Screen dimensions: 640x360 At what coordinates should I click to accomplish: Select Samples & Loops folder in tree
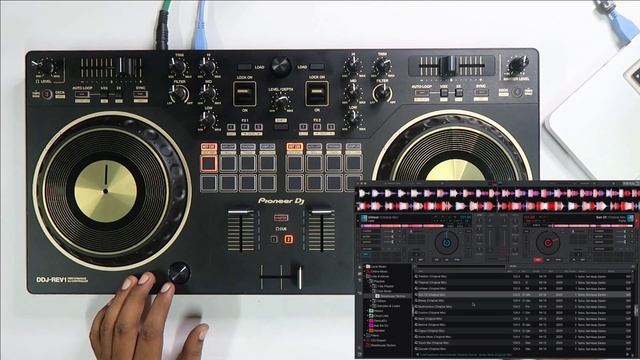point(388,306)
